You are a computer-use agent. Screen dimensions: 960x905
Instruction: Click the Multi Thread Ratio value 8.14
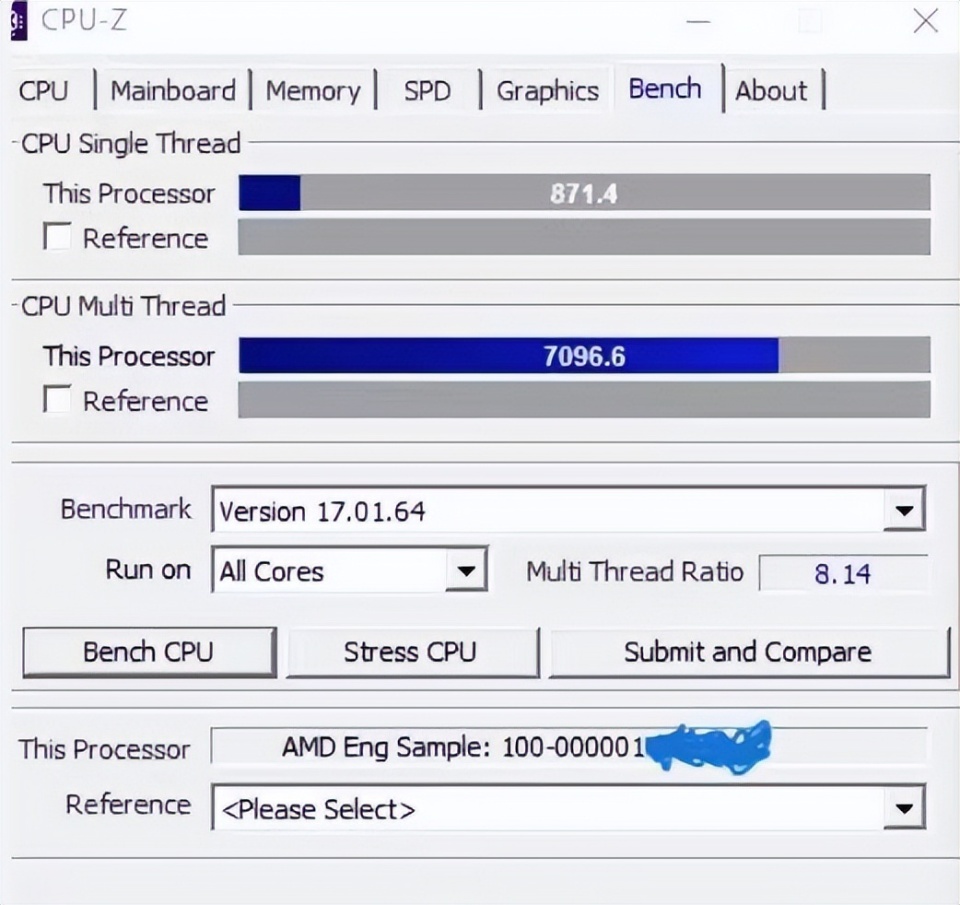click(x=843, y=574)
